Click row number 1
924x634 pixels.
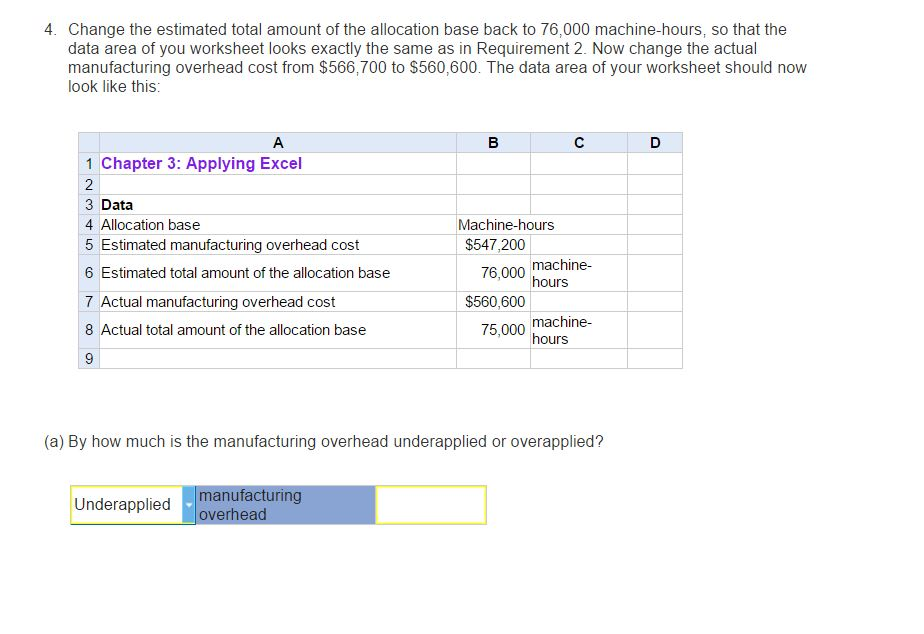click(88, 163)
